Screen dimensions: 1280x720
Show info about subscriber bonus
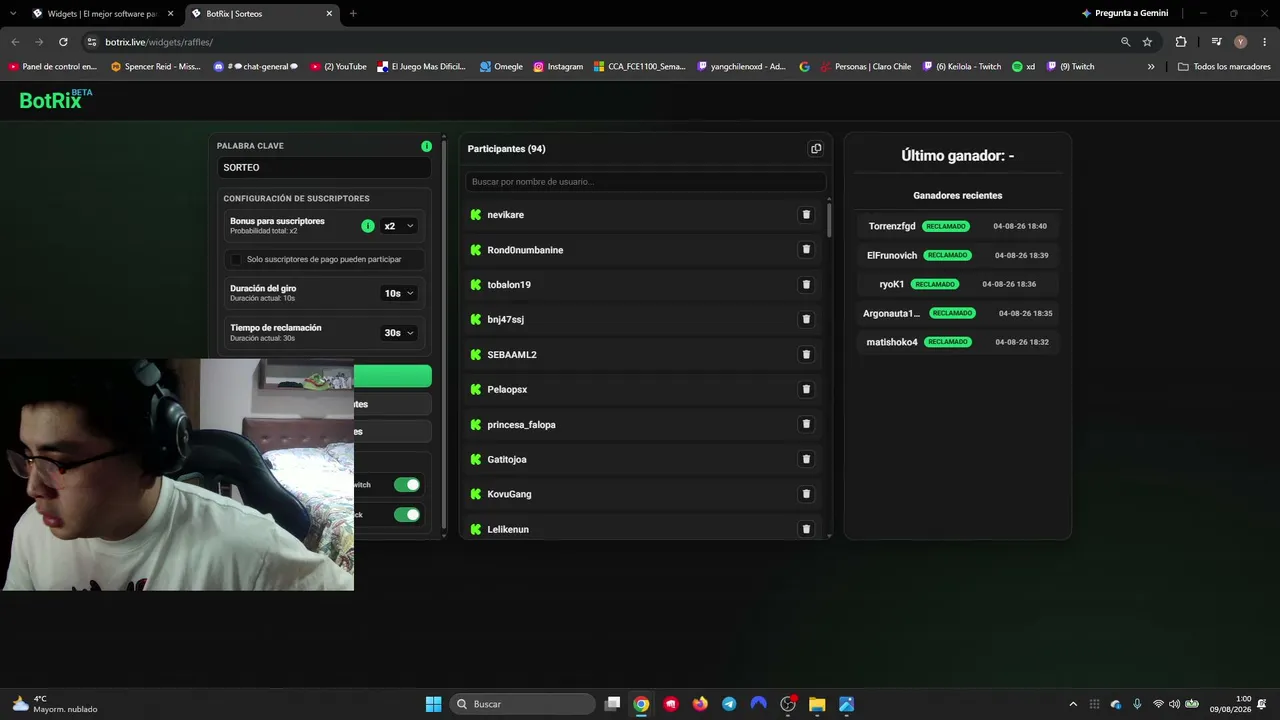click(x=367, y=226)
